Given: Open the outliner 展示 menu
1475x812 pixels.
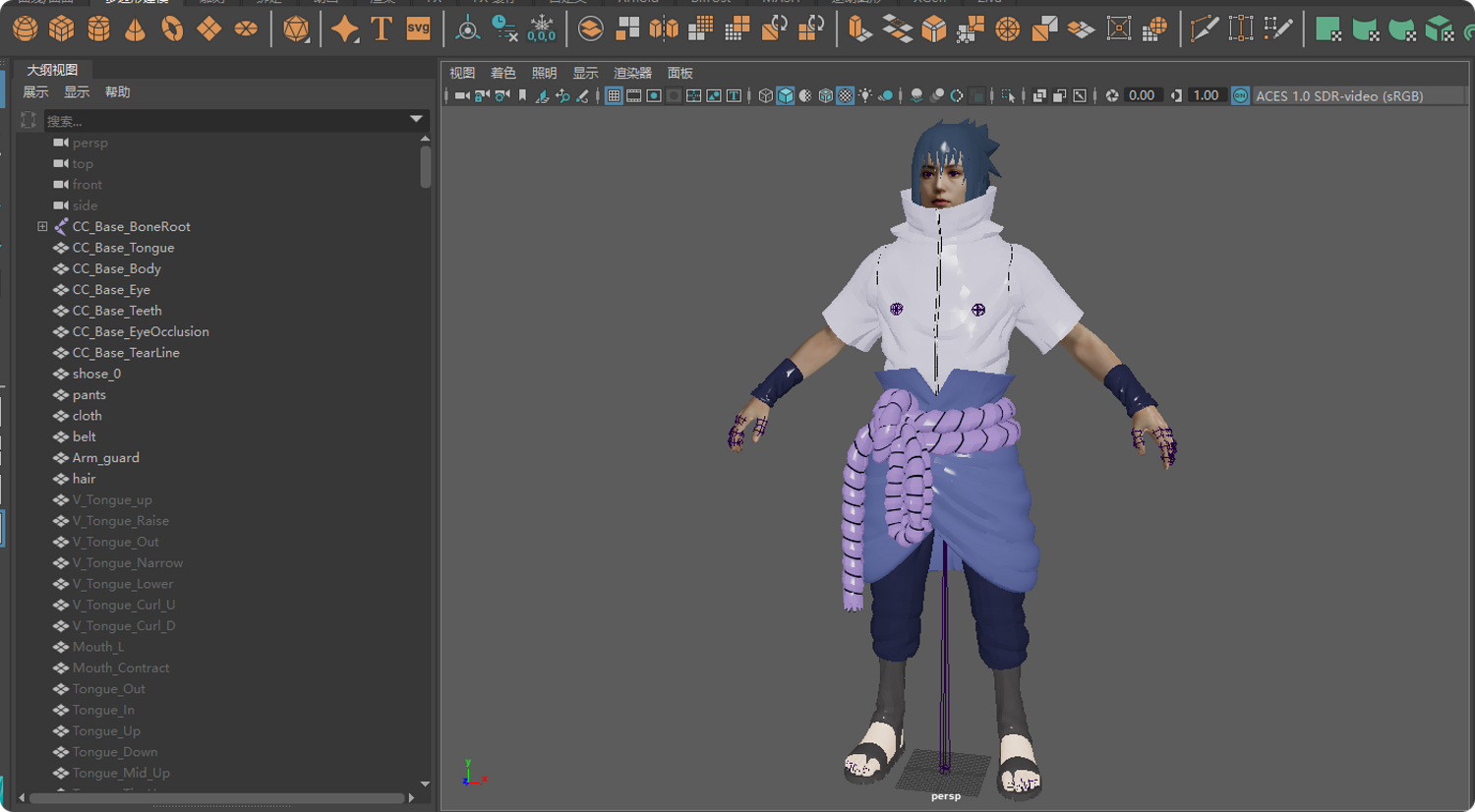Looking at the screenshot, I should (x=35, y=92).
